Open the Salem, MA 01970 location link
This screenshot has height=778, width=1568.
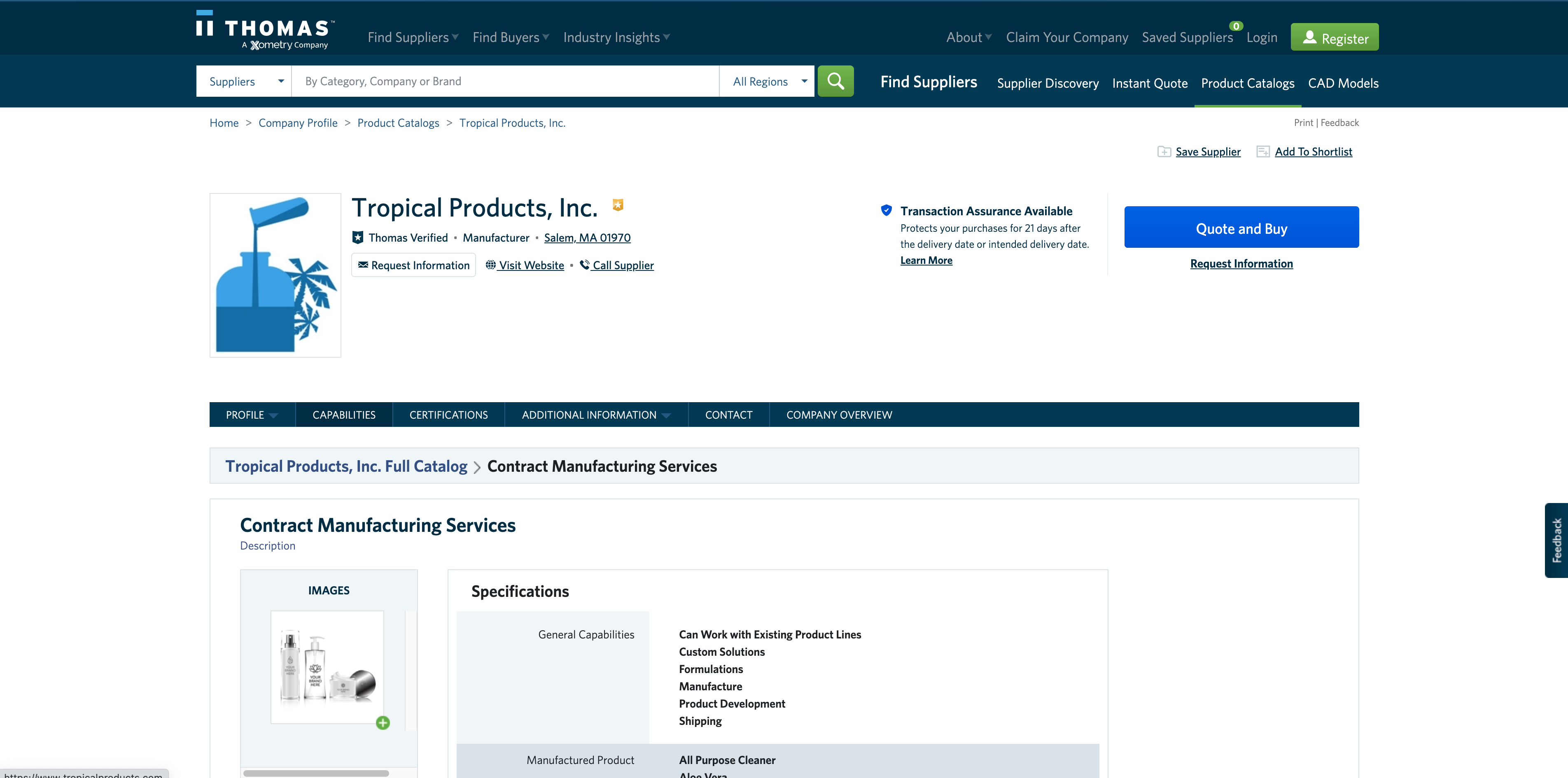[587, 237]
